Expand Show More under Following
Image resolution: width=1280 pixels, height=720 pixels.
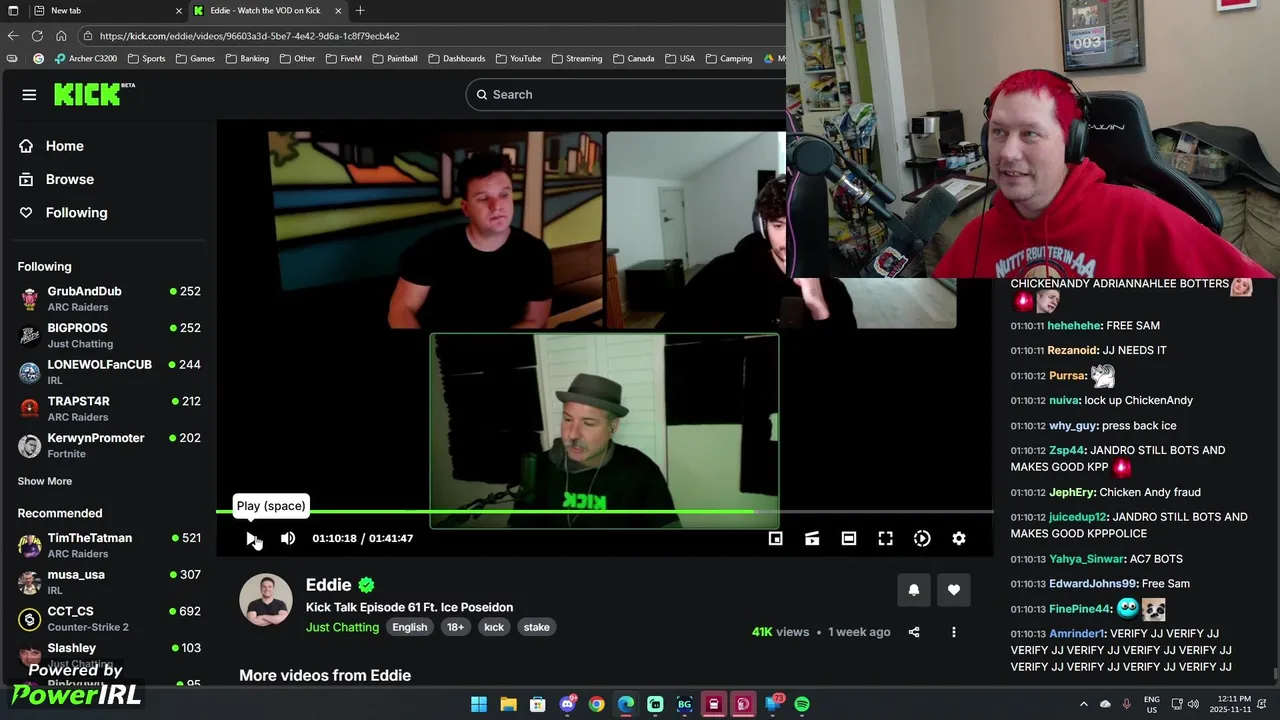coord(45,481)
